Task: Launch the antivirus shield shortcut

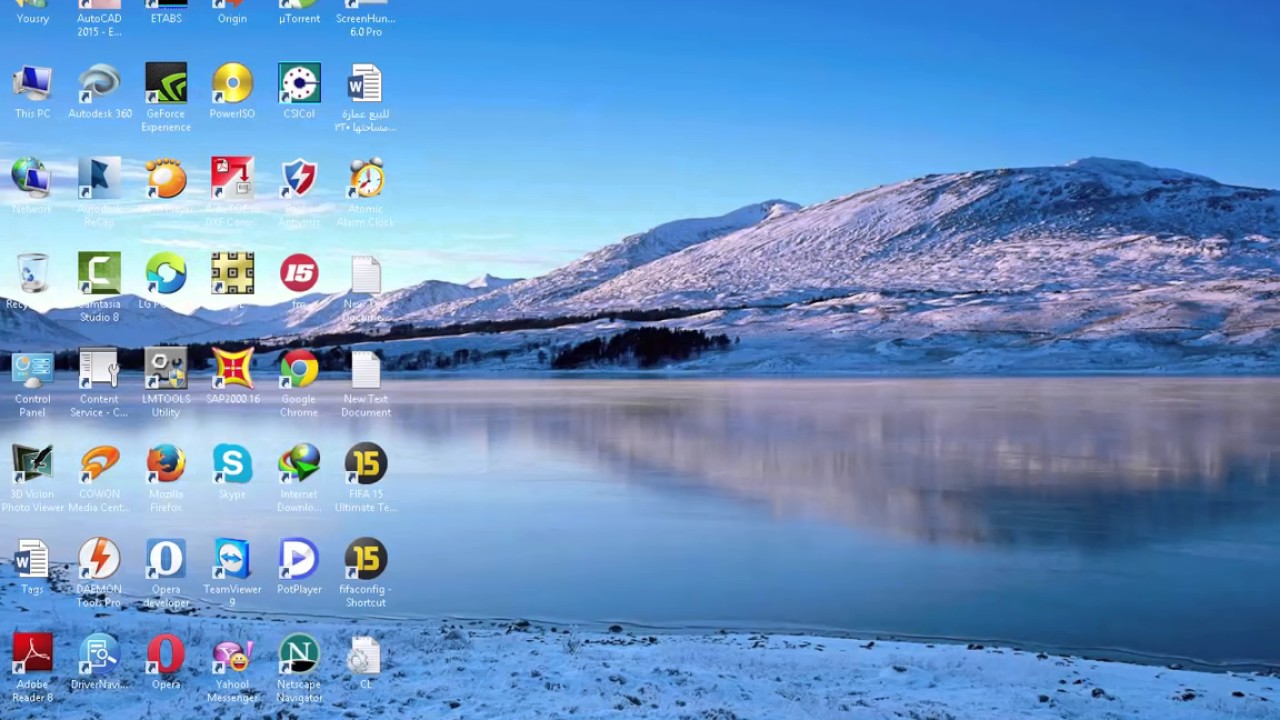Action: tap(299, 192)
